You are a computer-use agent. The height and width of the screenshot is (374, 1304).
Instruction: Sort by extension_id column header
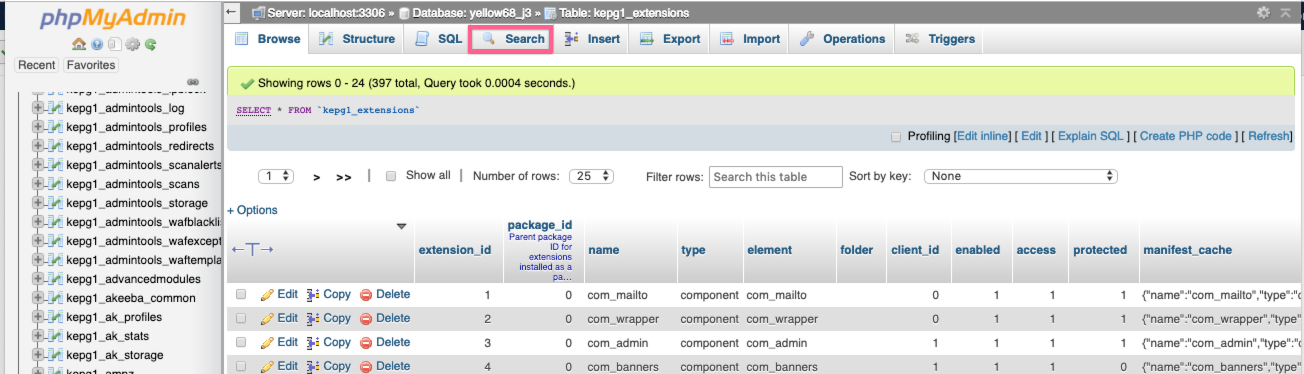pos(454,250)
